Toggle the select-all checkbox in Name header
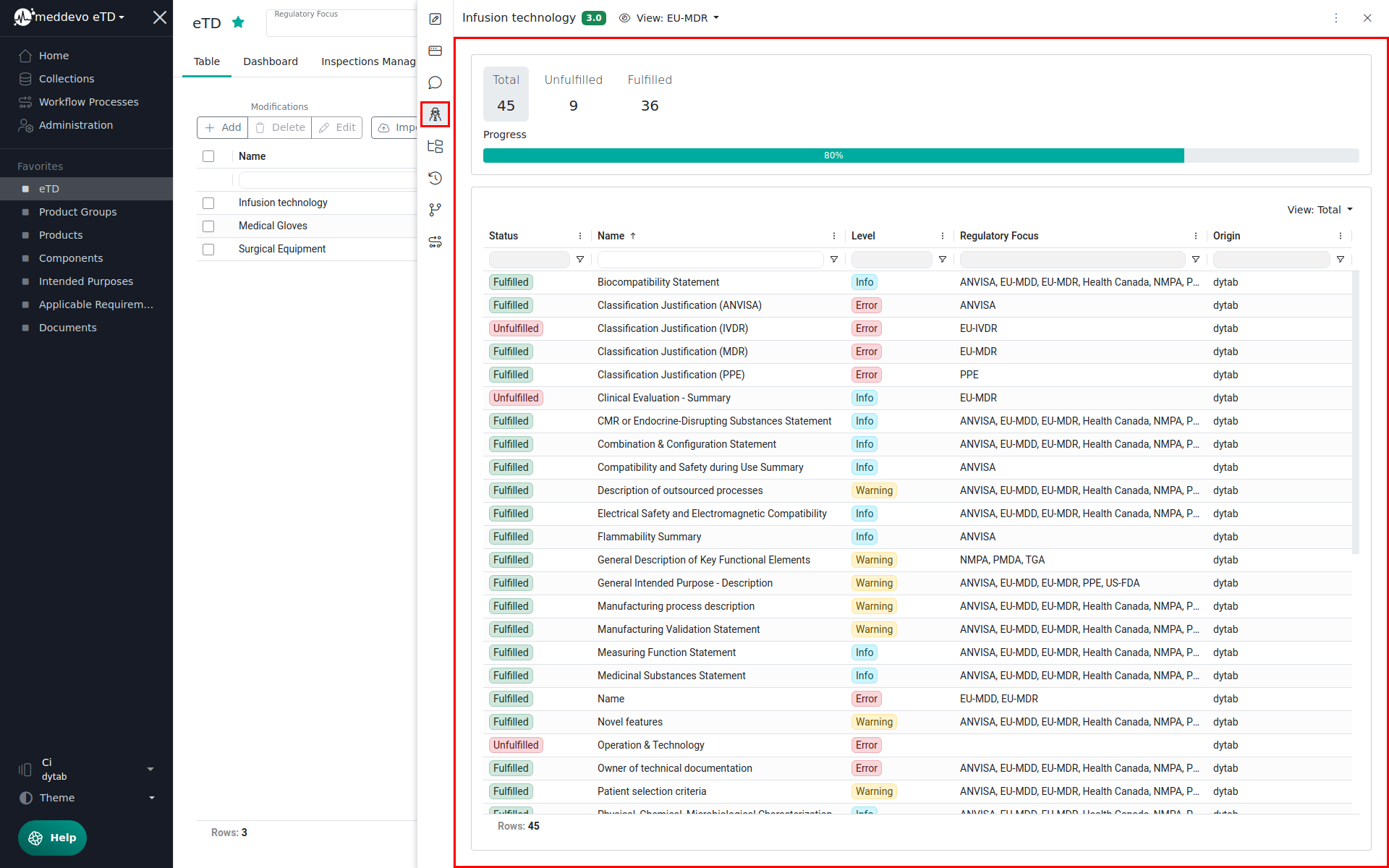The width and height of the screenshot is (1389, 868). [x=208, y=156]
